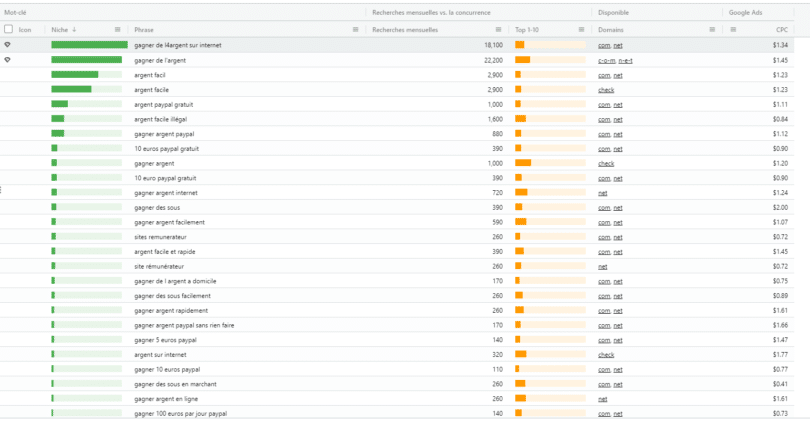
Task: Select the Google Ads column group header
Action: click(x=745, y=12)
